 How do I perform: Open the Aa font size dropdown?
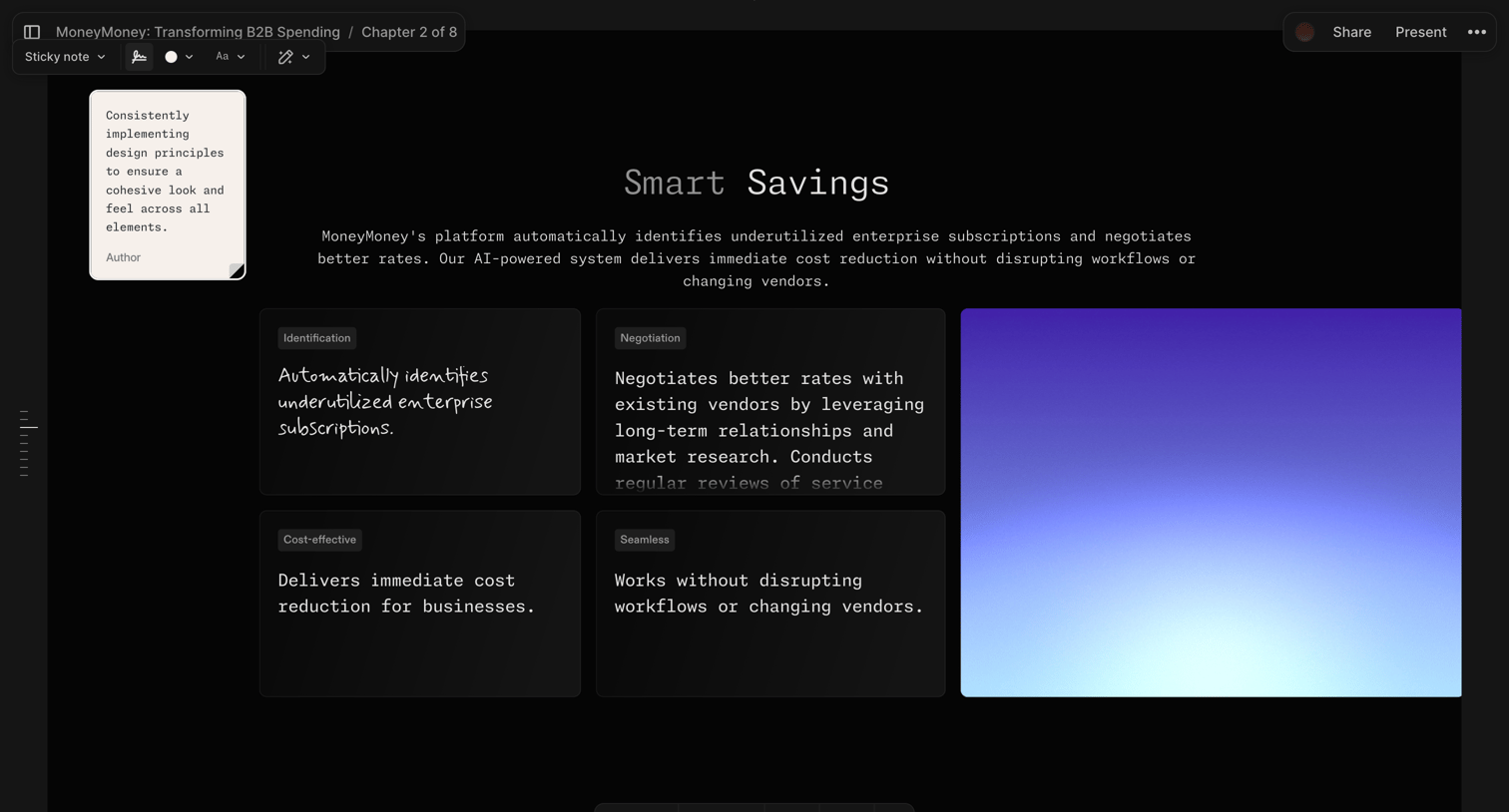(x=230, y=57)
